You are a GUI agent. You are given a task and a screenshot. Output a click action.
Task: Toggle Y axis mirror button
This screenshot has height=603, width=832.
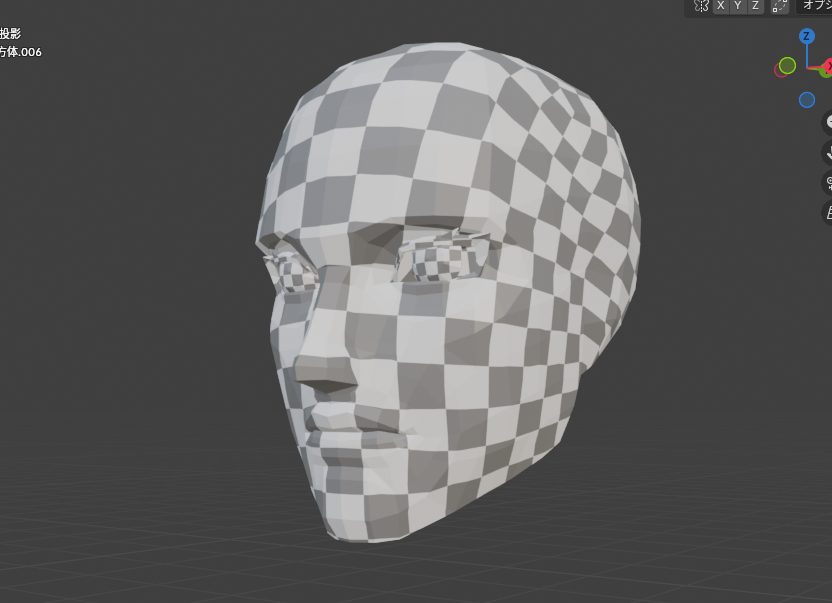(738, 6)
